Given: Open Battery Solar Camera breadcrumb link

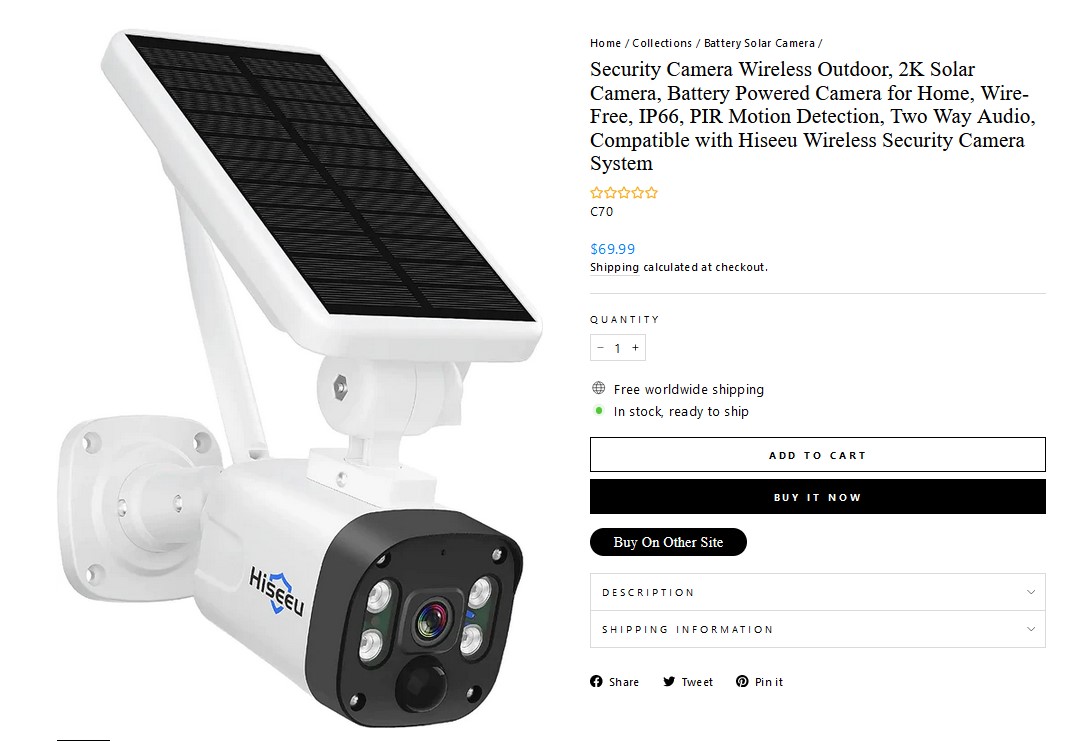Looking at the screenshot, I should (759, 43).
